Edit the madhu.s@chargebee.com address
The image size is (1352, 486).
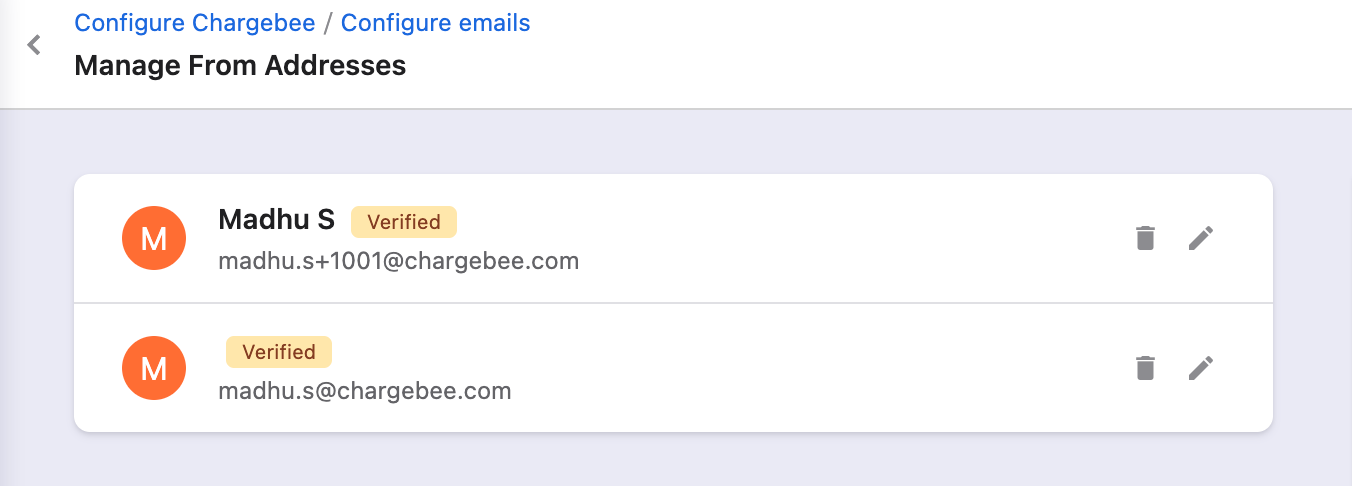point(1201,368)
